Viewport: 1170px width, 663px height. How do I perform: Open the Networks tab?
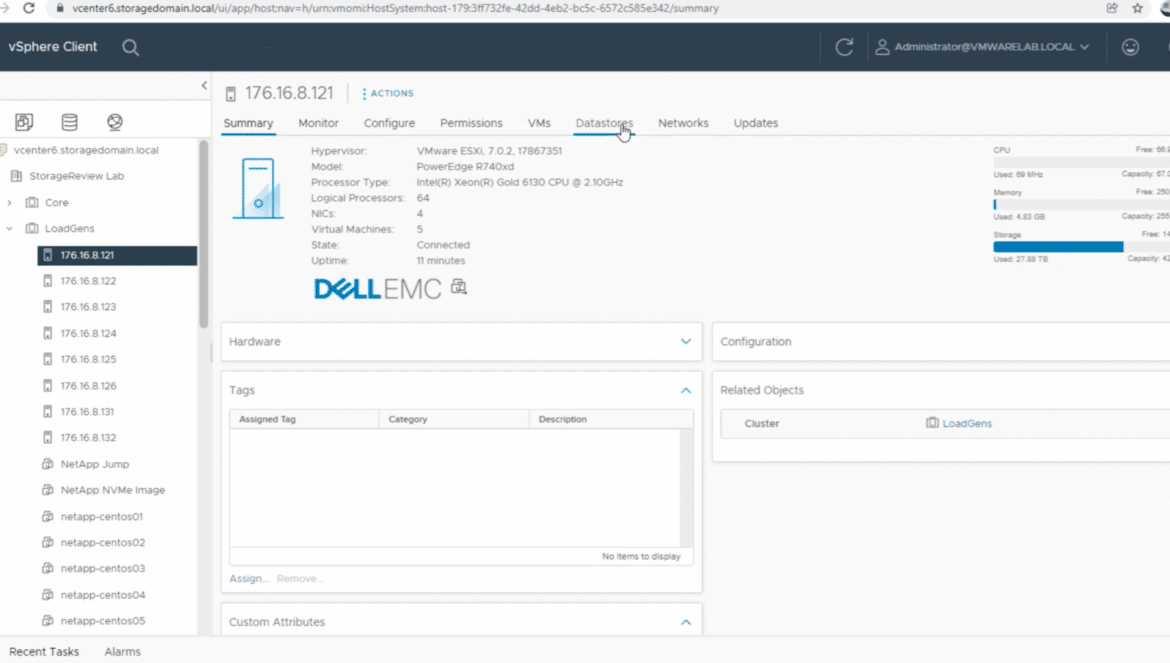[683, 123]
